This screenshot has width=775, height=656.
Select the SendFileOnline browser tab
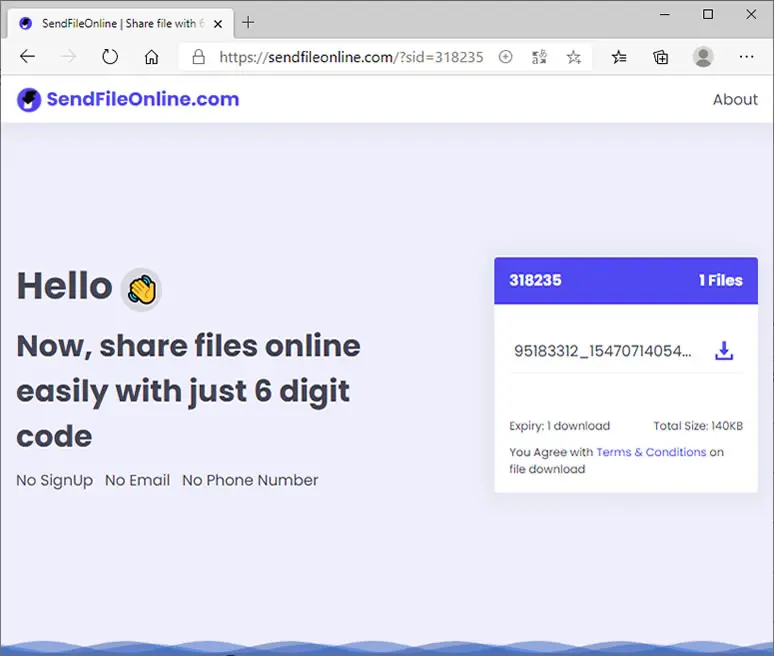tap(120, 23)
